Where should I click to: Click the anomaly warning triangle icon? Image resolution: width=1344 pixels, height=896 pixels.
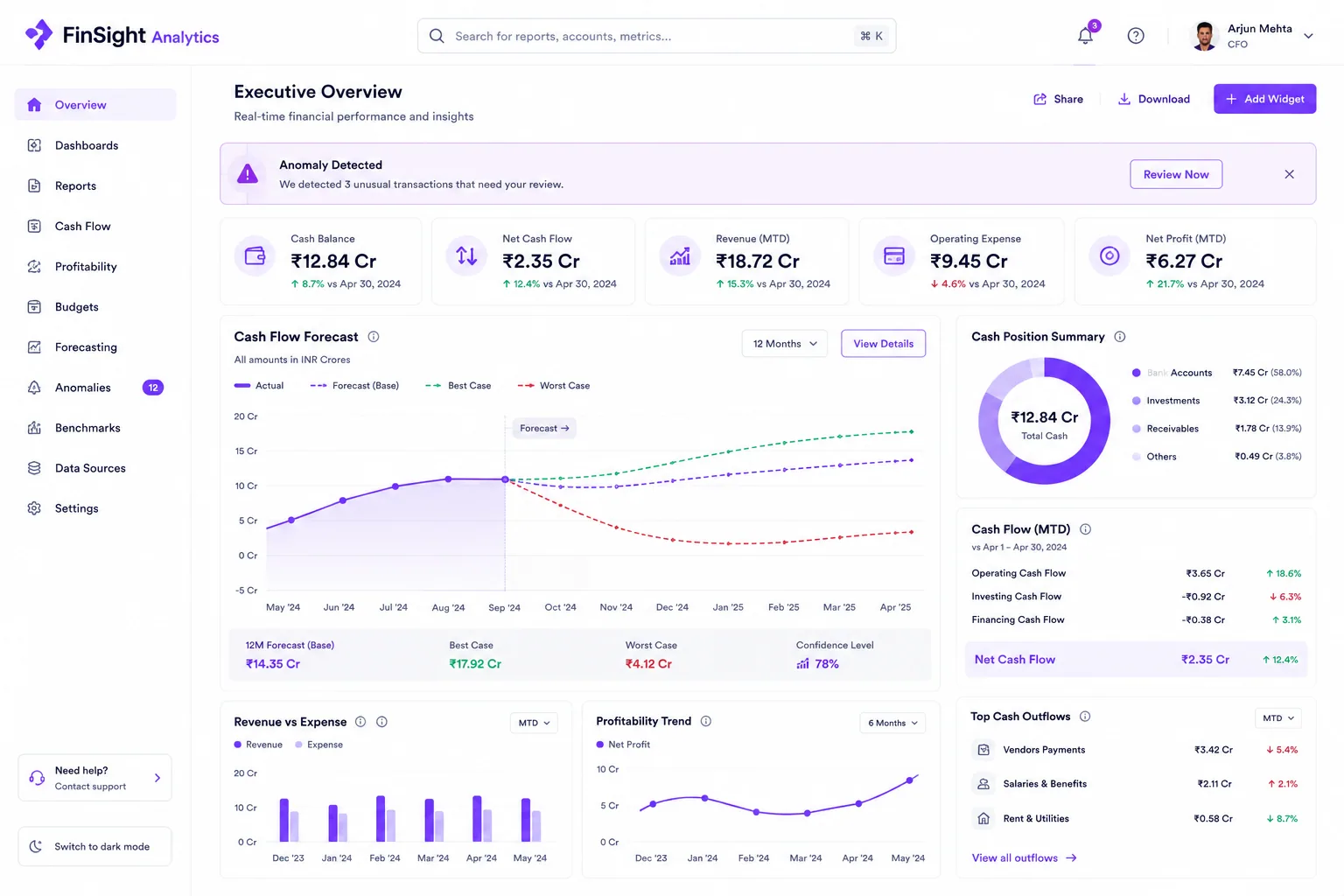pos(248,174)
